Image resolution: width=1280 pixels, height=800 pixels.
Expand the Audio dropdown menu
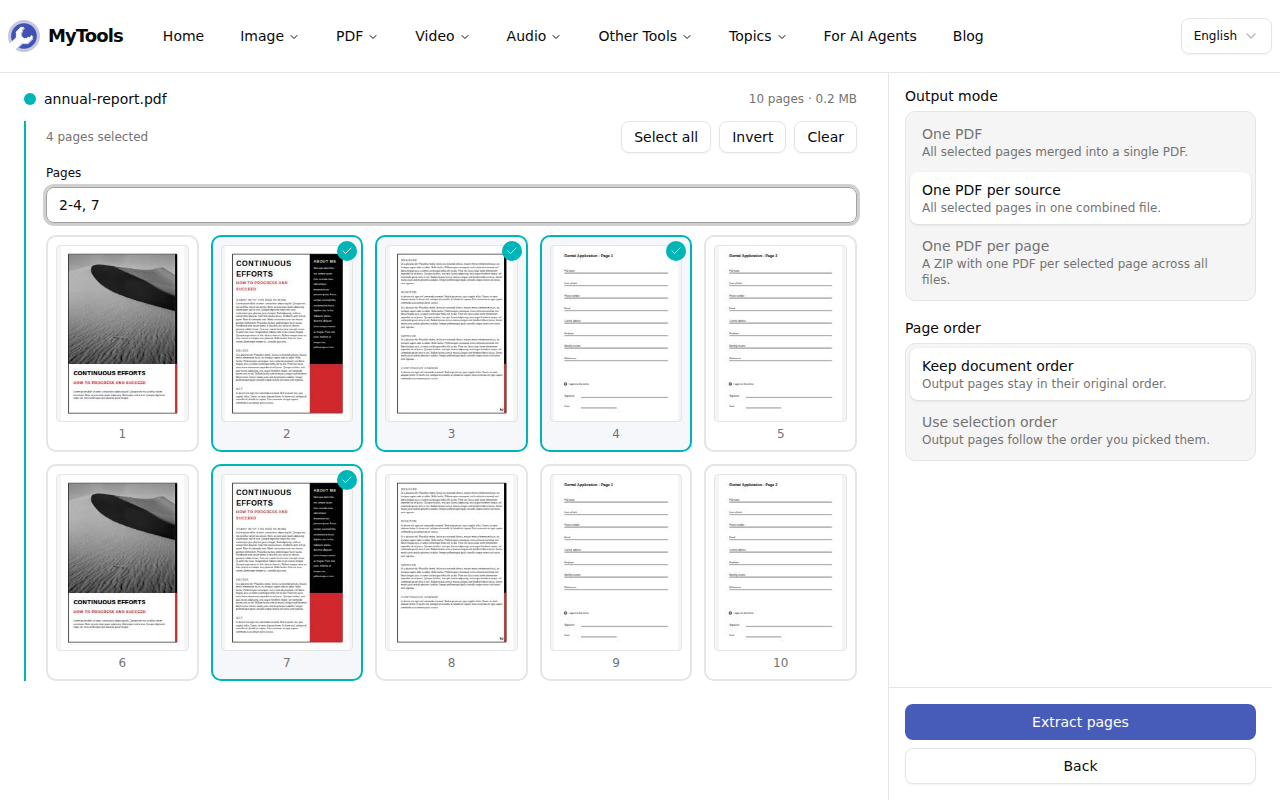[533, 36]
